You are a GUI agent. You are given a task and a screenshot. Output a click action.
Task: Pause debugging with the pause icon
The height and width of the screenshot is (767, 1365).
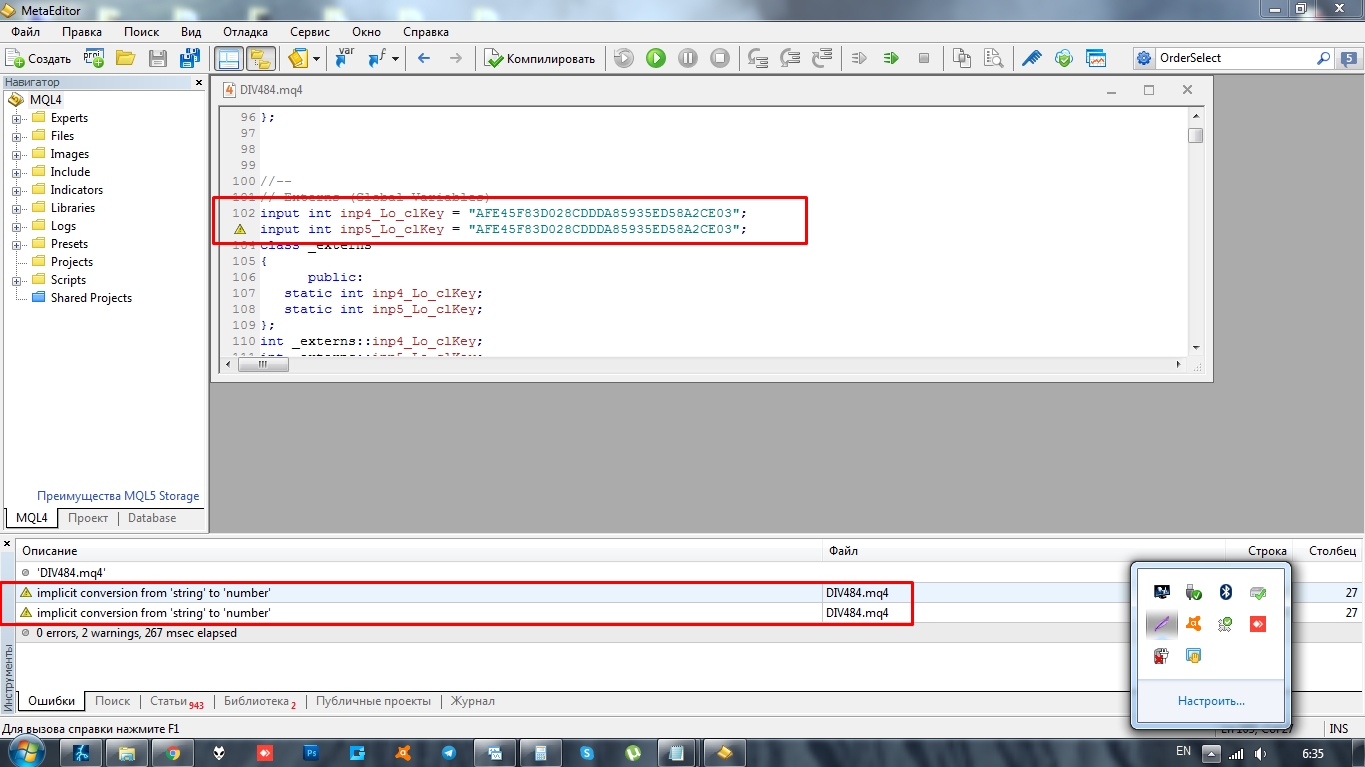tap(688, 58)
